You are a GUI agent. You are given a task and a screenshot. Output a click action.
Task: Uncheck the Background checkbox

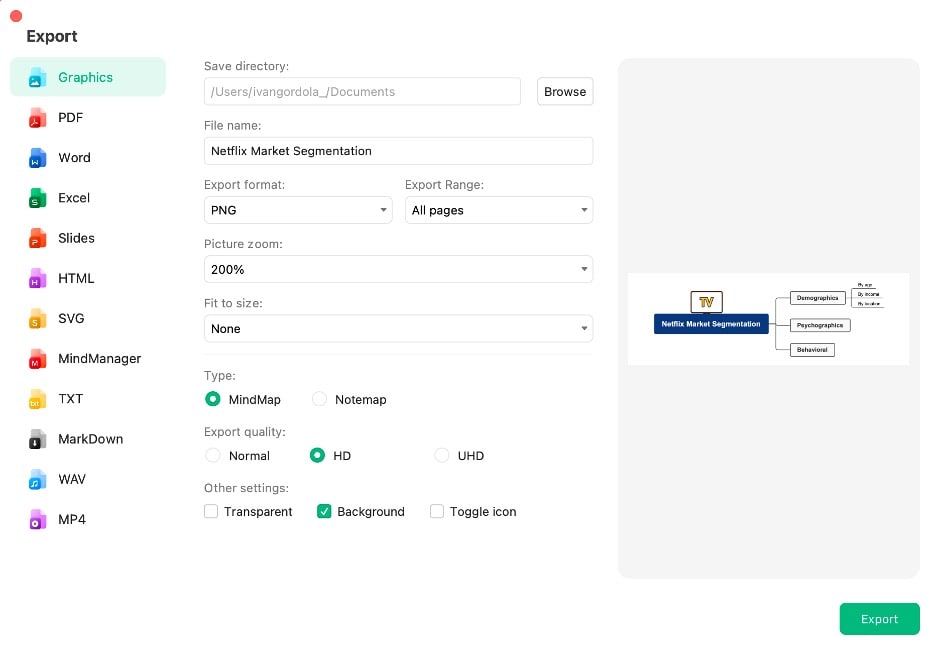click(324, 512)
